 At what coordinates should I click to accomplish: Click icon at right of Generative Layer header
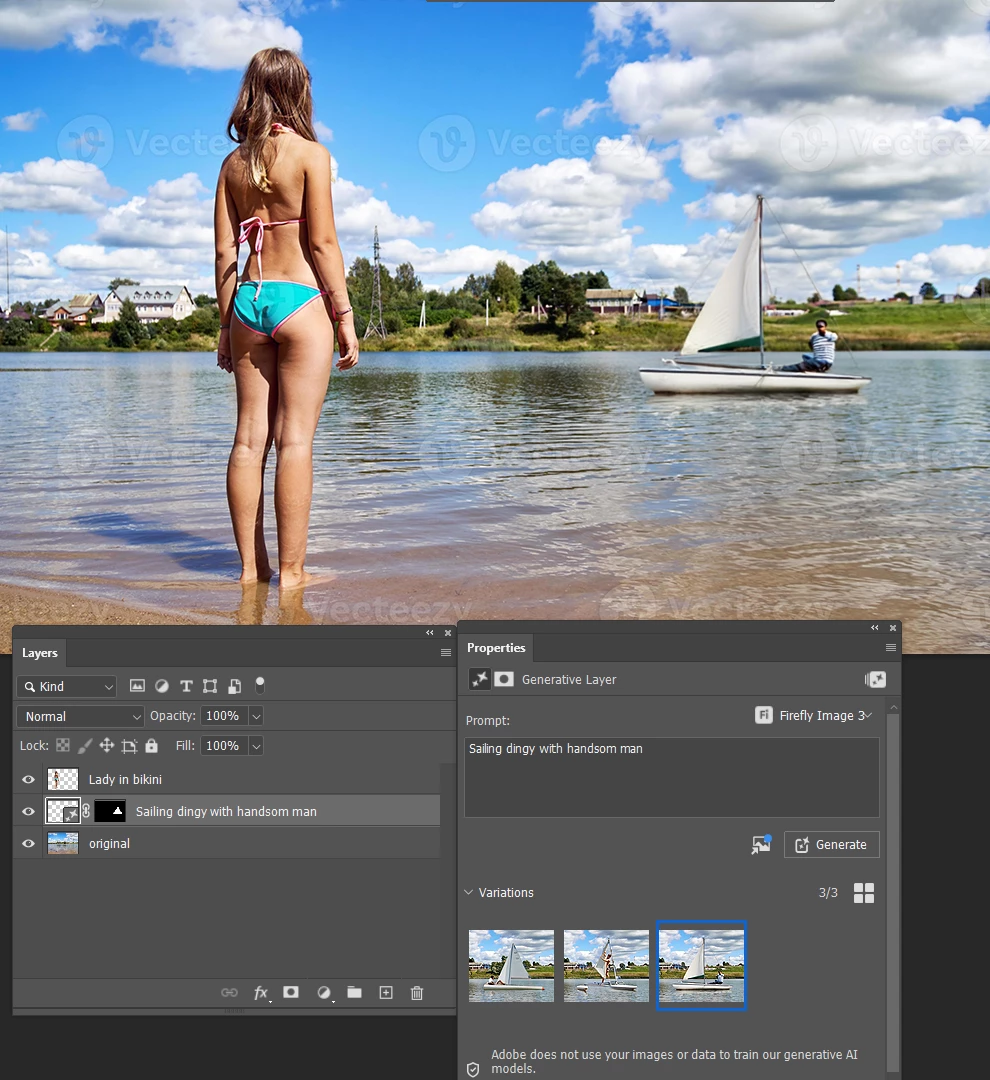(875, 680)
